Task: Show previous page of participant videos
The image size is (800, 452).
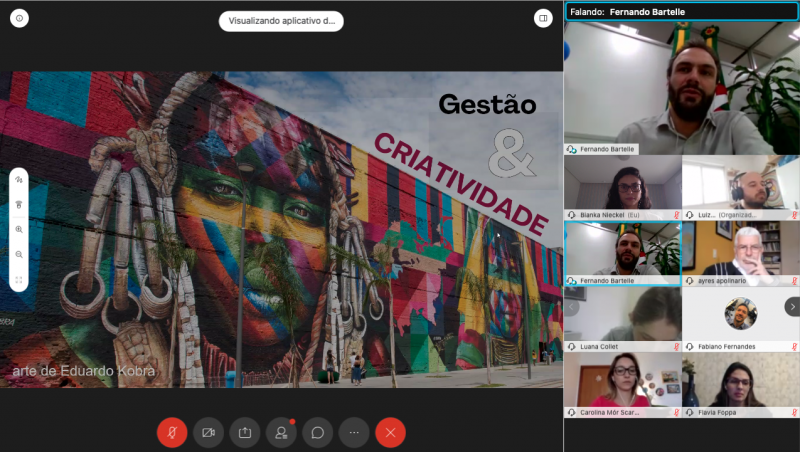Action: coord(571,307)
